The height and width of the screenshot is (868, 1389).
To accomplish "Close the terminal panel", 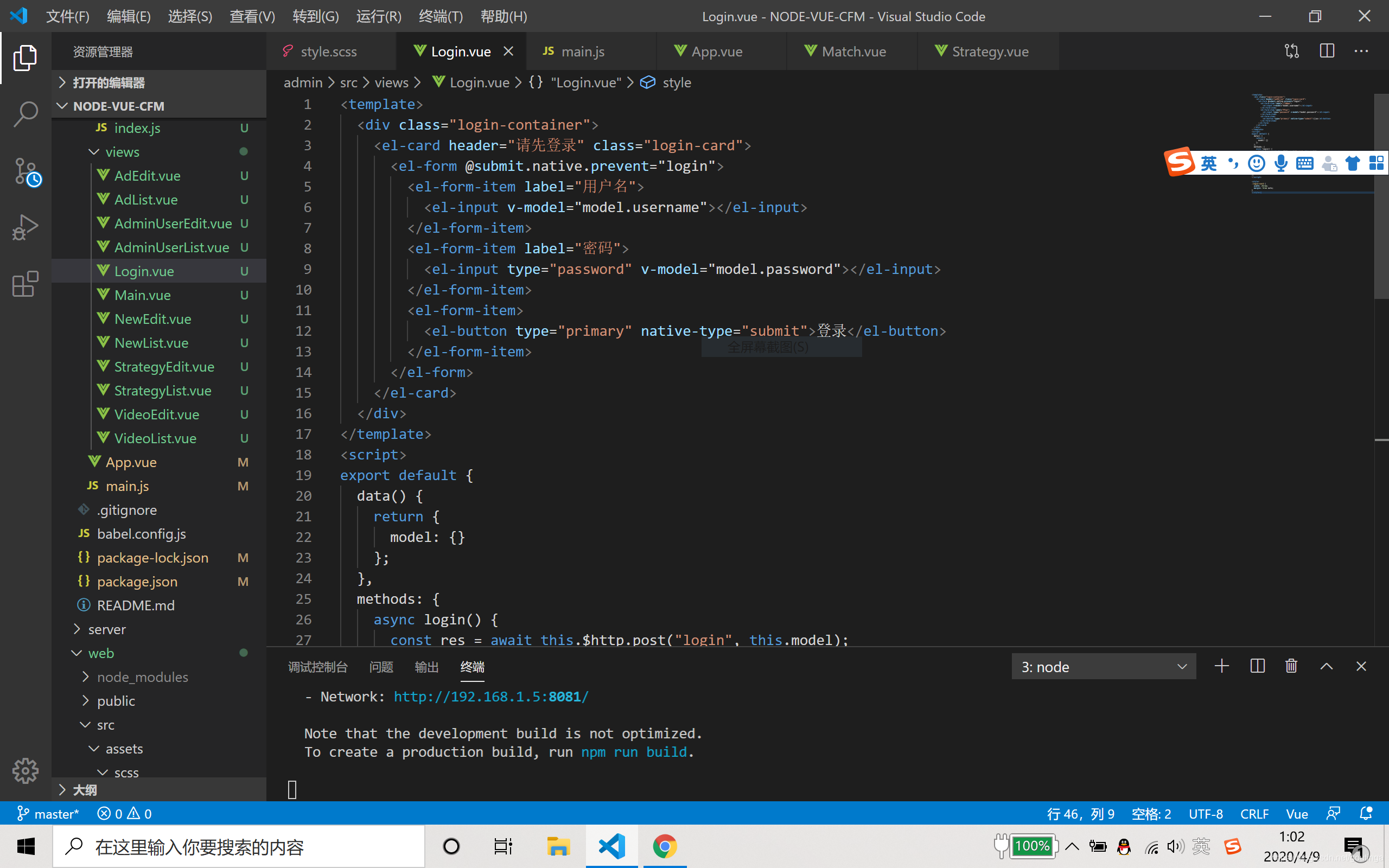I will pyautogui.click(x=1361, y=666).
